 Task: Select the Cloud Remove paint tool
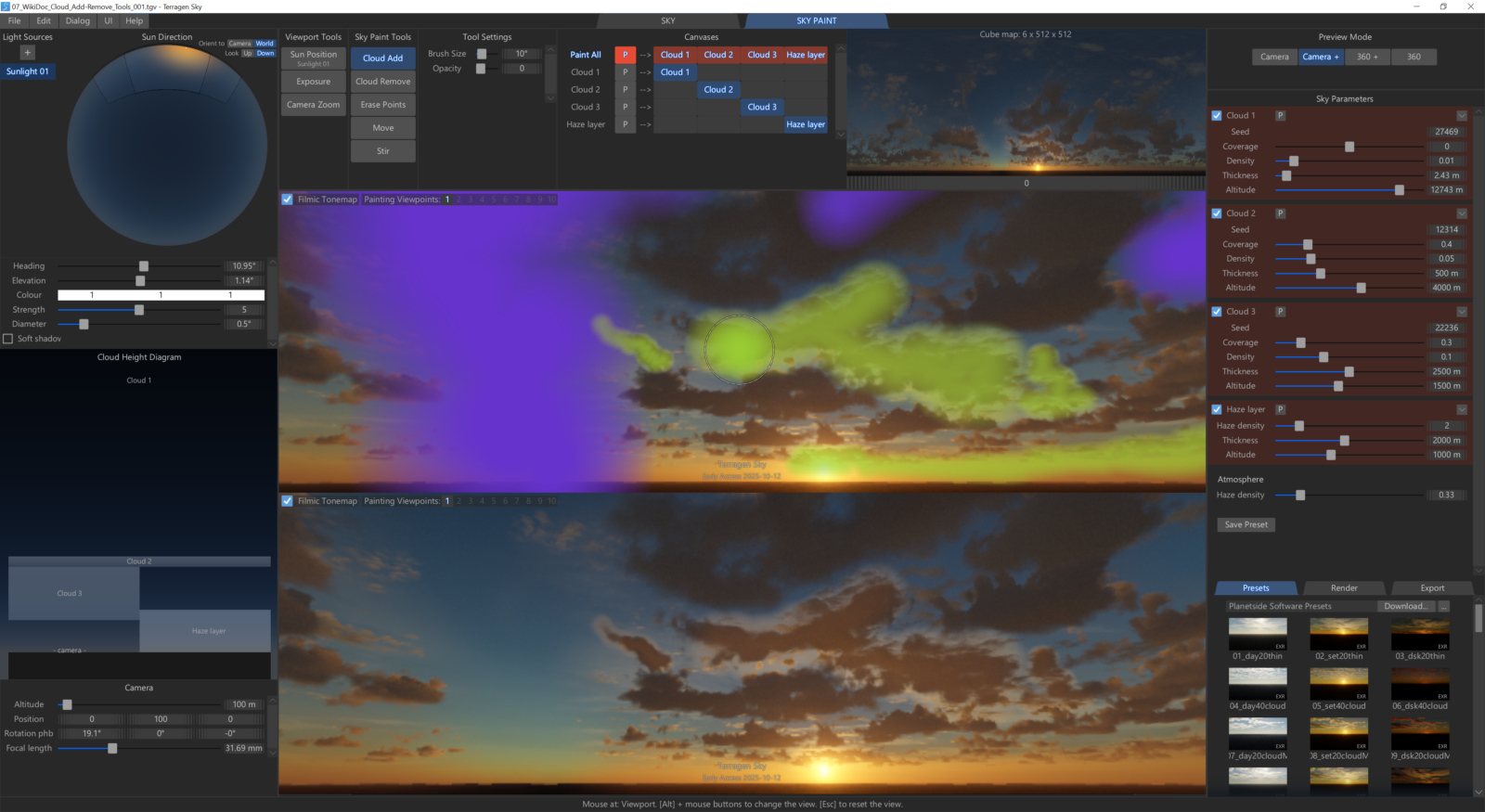382,82
